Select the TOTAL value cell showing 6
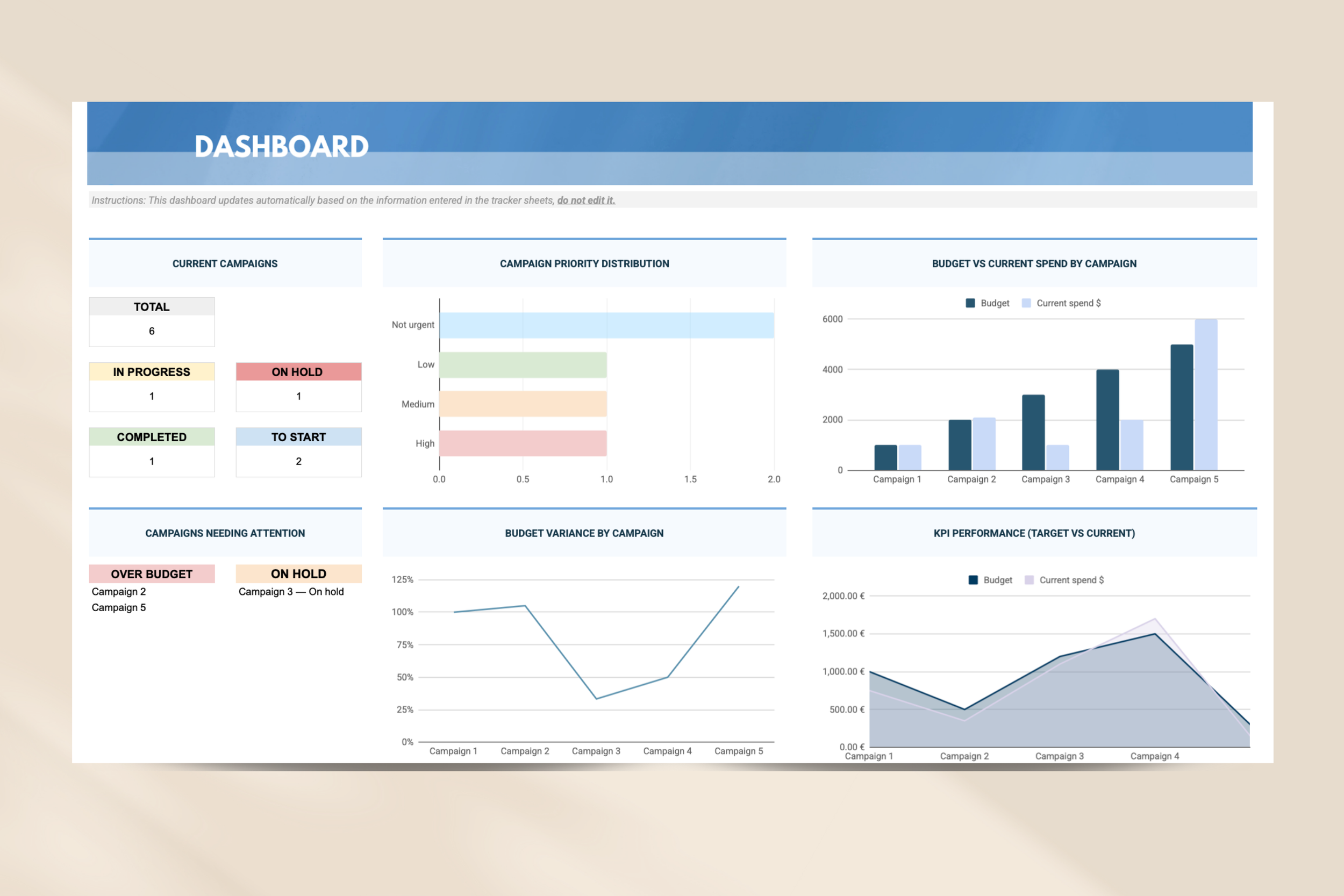Screen dimensions: 1344x896 tap(152, 331)
